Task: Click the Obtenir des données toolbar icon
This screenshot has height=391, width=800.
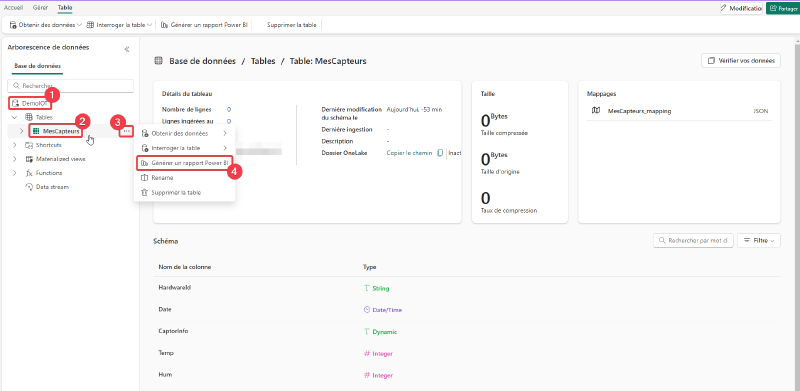Action: (13, 25)
